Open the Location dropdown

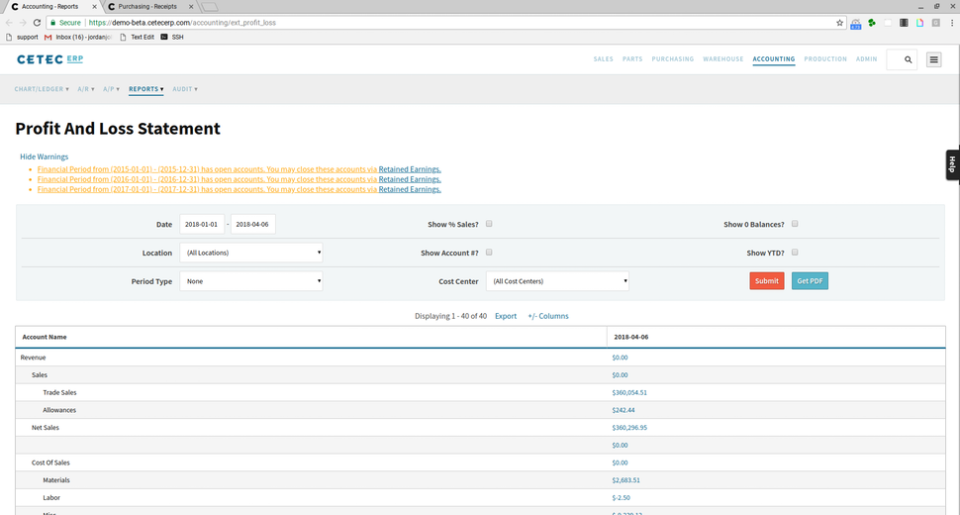pos(251,253)
